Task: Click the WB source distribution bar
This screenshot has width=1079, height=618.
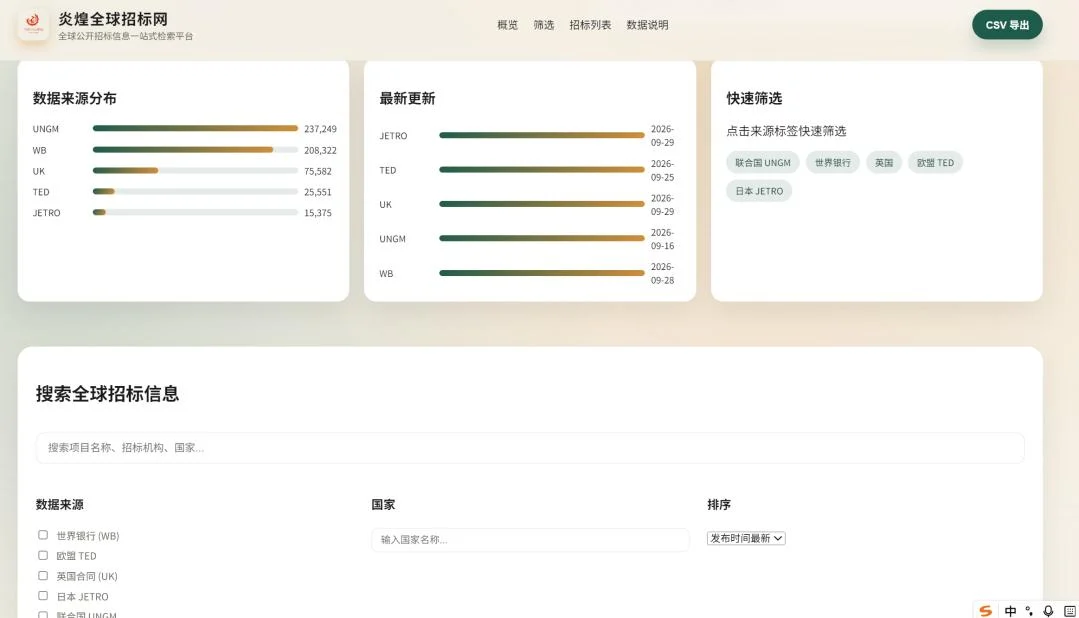Action: pos(195,149)
